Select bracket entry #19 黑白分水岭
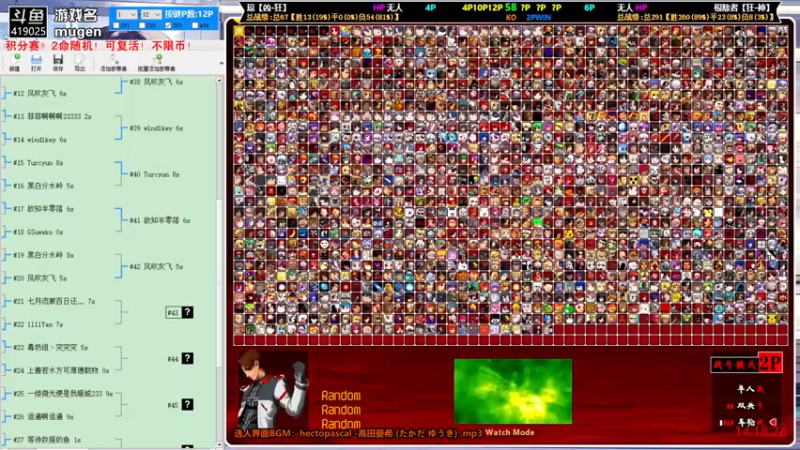This screenshot has height=450, width=800. coord(43,255)
